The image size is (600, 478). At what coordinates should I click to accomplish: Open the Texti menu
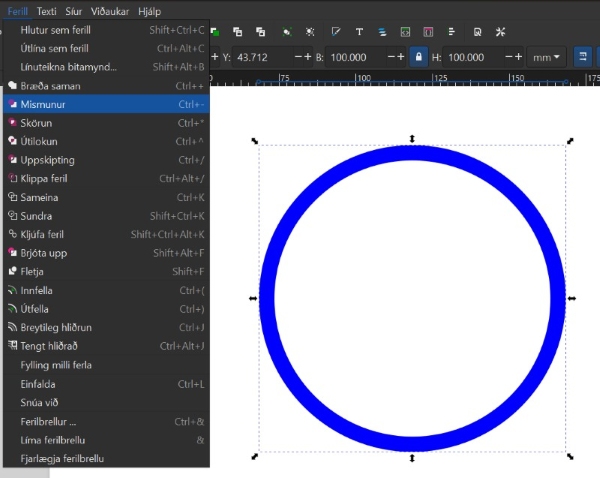click(47, 11)
